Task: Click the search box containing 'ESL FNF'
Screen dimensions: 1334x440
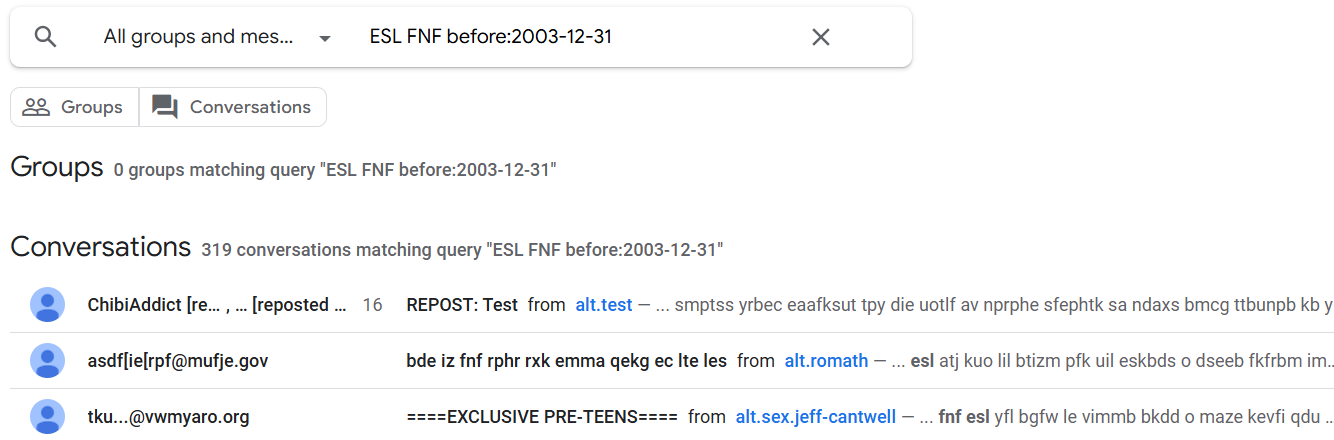Action: (580, 37)
